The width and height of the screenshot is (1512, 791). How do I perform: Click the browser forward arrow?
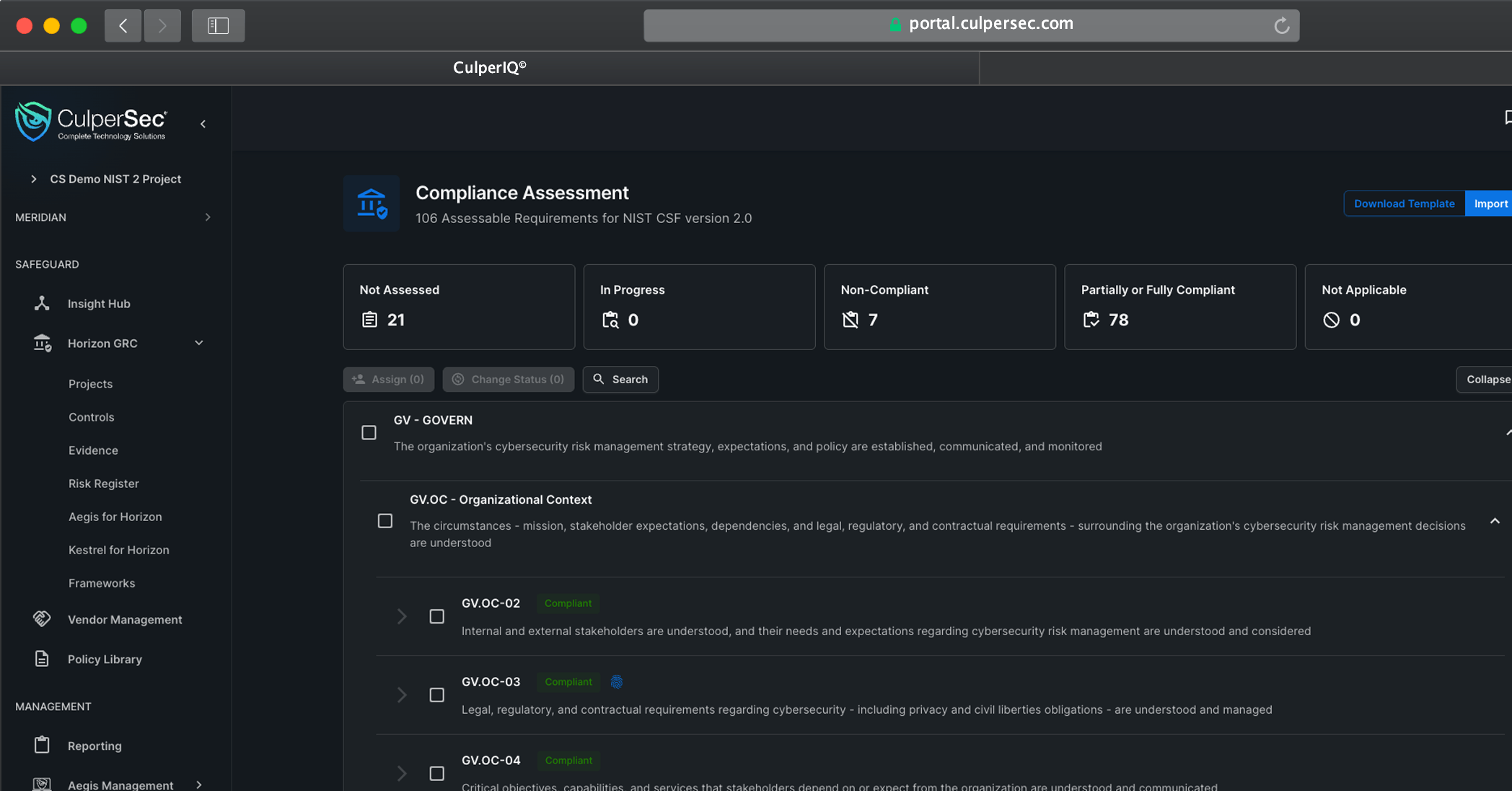click(162, 26)
